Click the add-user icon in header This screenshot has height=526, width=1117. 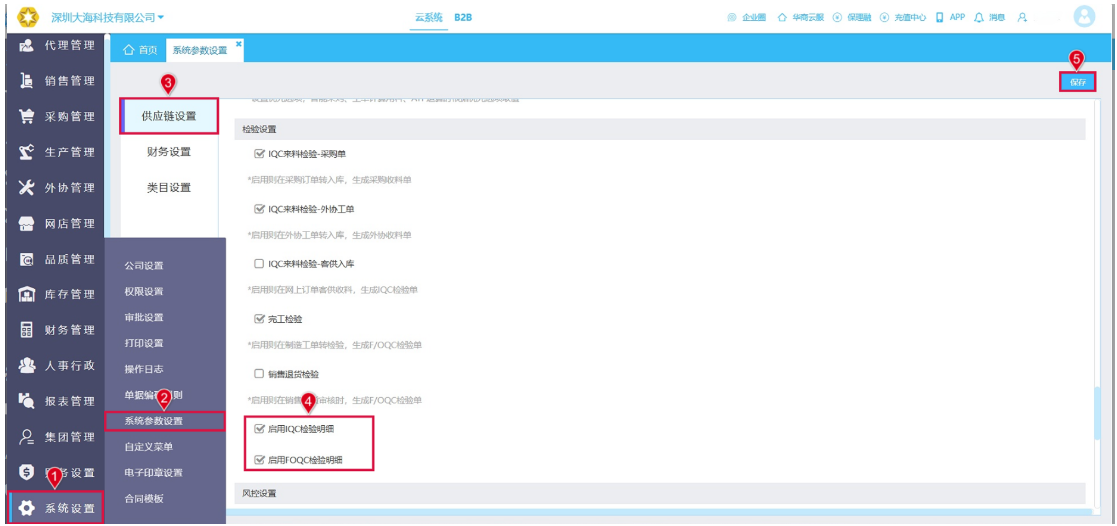(x=1023, y=17)
